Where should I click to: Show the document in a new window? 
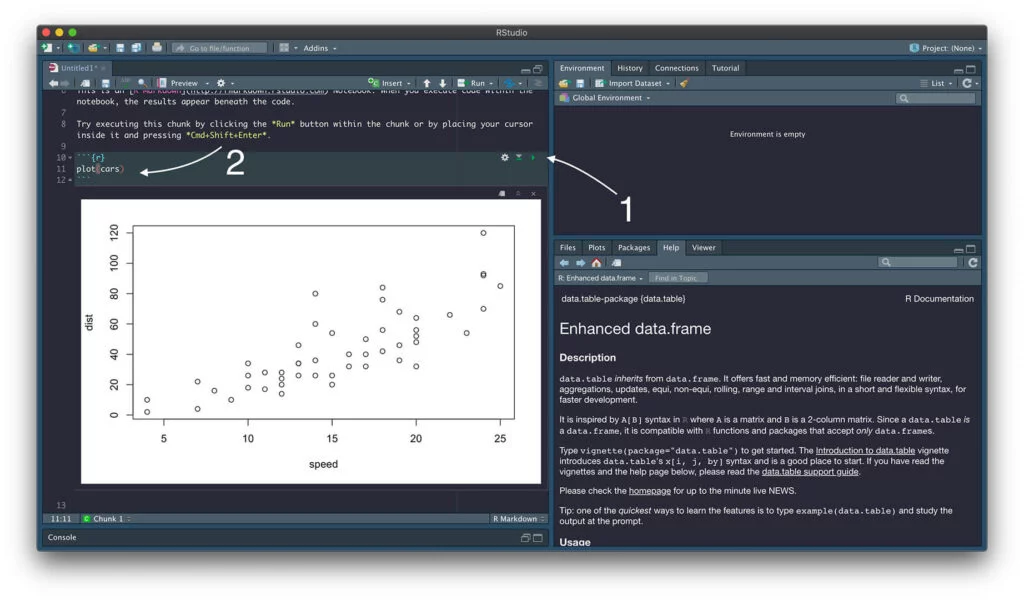coord(85,84)
